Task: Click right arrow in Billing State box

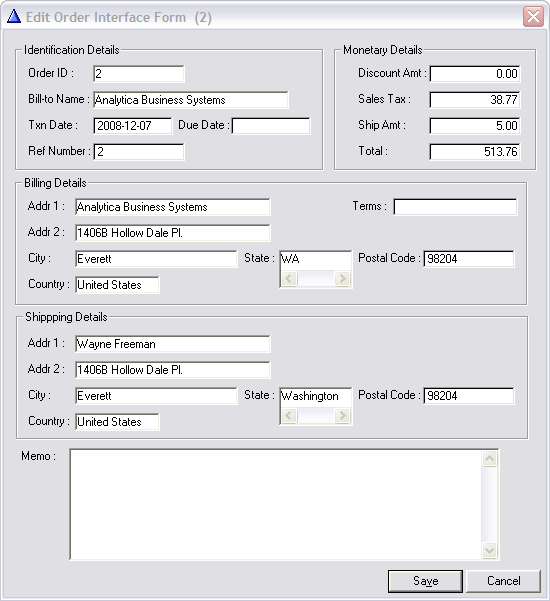Action: [x=342, y=278]
